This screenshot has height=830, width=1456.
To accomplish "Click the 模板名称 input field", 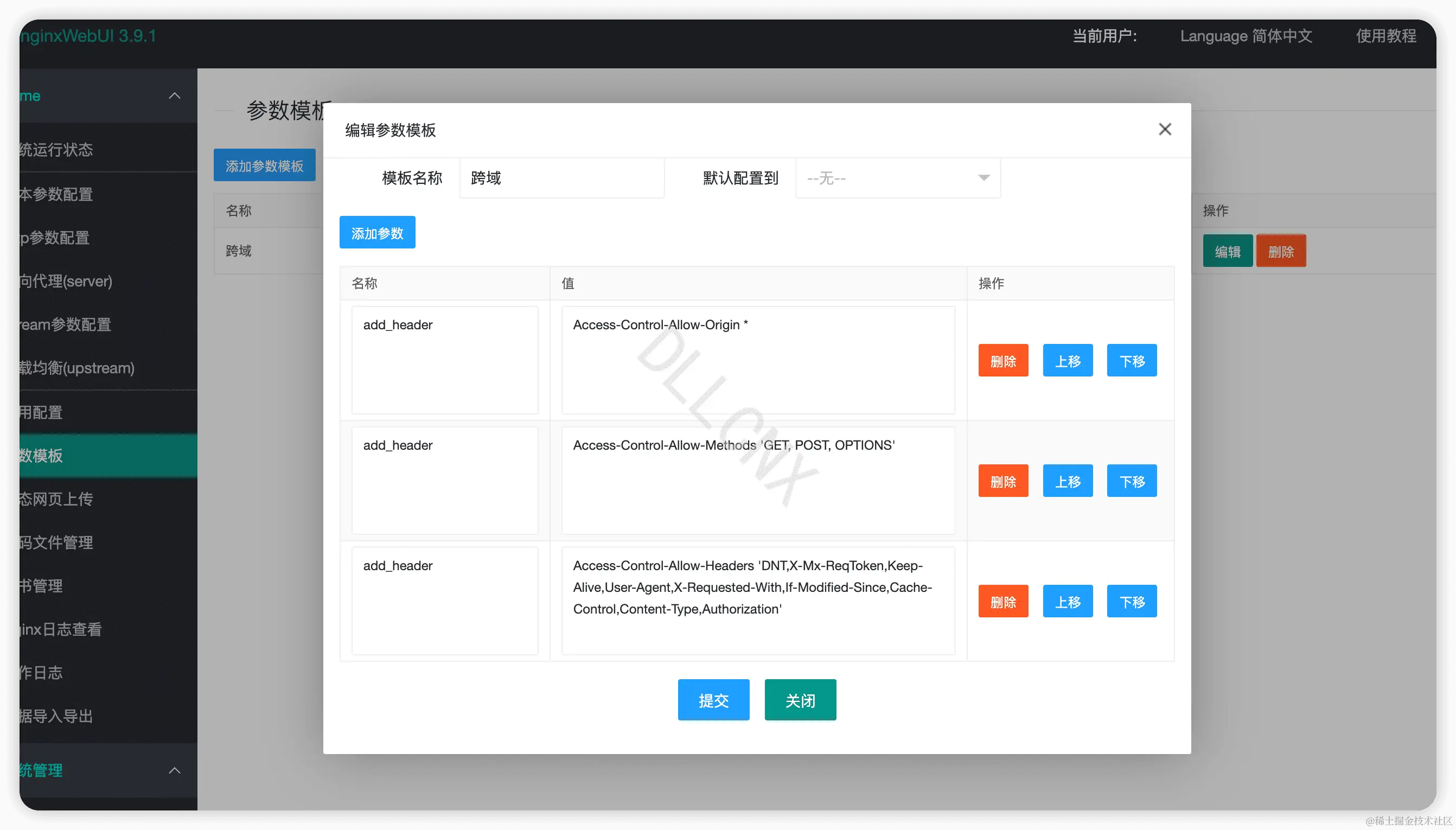I will tap(561, 178).
